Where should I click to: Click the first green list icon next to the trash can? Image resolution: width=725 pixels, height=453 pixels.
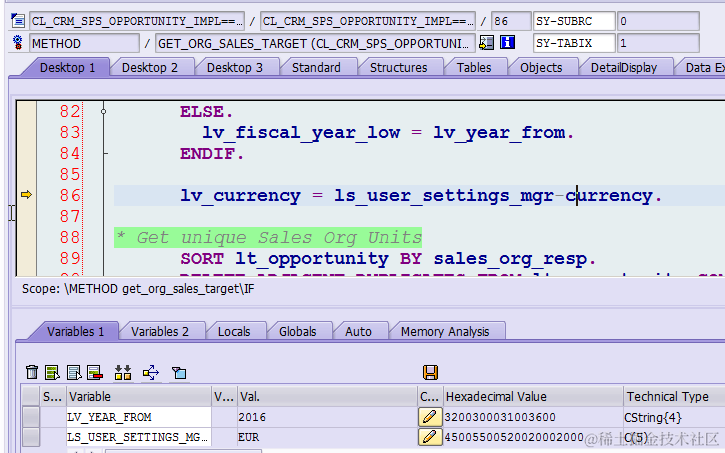click(x=52, y=372)
